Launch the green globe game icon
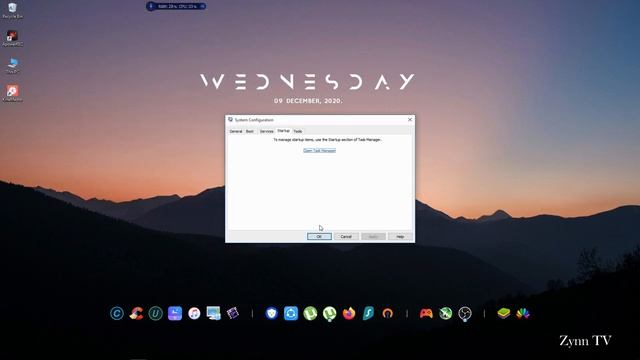 point(446,313)
